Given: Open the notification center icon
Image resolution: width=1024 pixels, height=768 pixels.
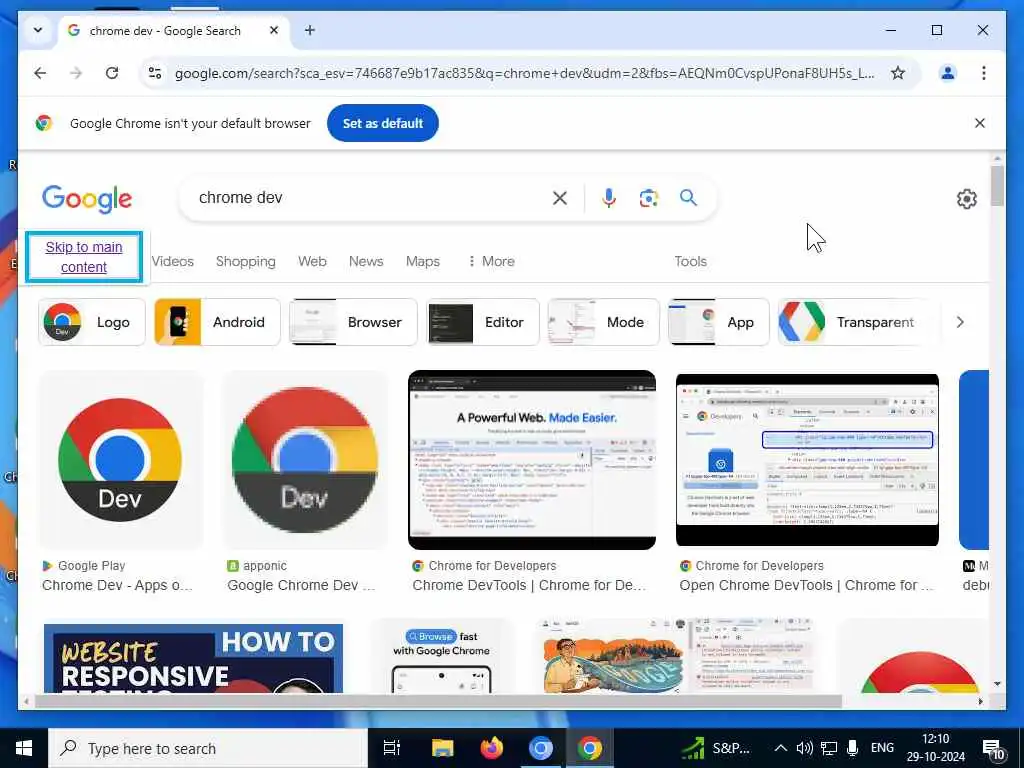Looking at the screenshot, I should click(x=993, y=750).
